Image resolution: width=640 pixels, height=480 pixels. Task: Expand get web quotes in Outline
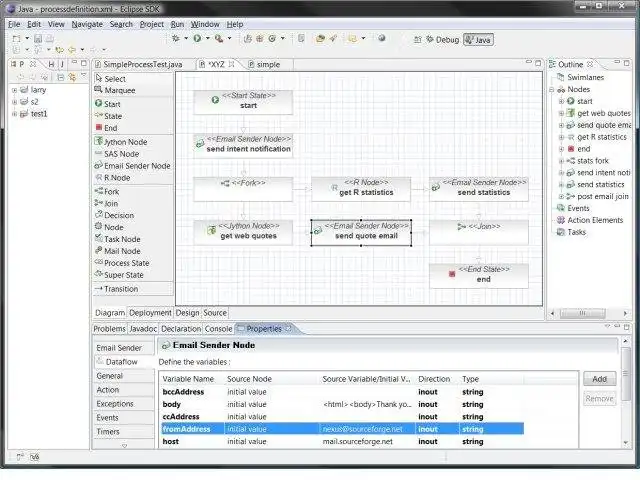pos(561,113)
